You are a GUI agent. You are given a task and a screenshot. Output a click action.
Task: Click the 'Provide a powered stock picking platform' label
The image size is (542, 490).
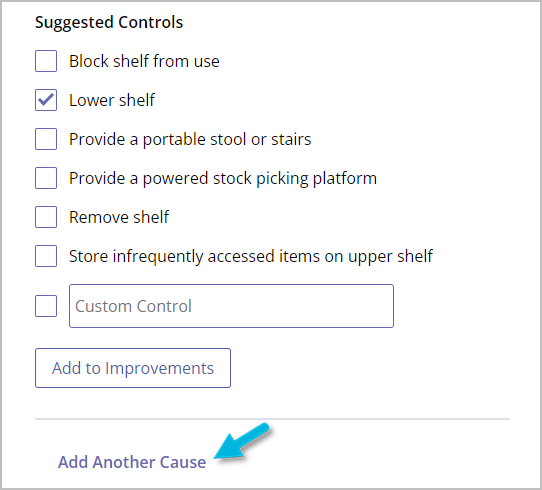click(x=223, y=179)
